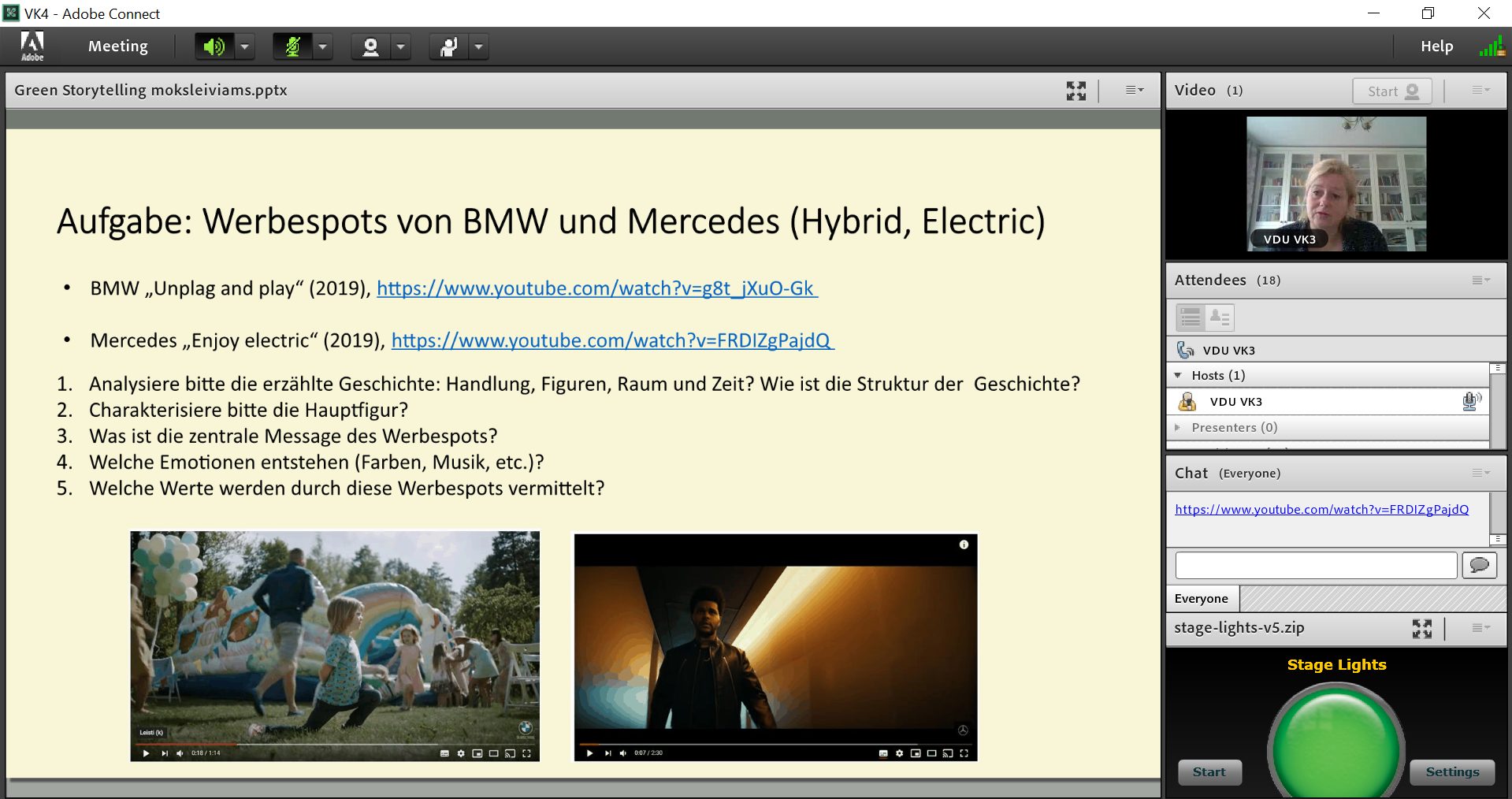Image resolution: width=1512 pixels, height=799 pixels.
Task: Click the chat message input field
Action: point(1316,565)
